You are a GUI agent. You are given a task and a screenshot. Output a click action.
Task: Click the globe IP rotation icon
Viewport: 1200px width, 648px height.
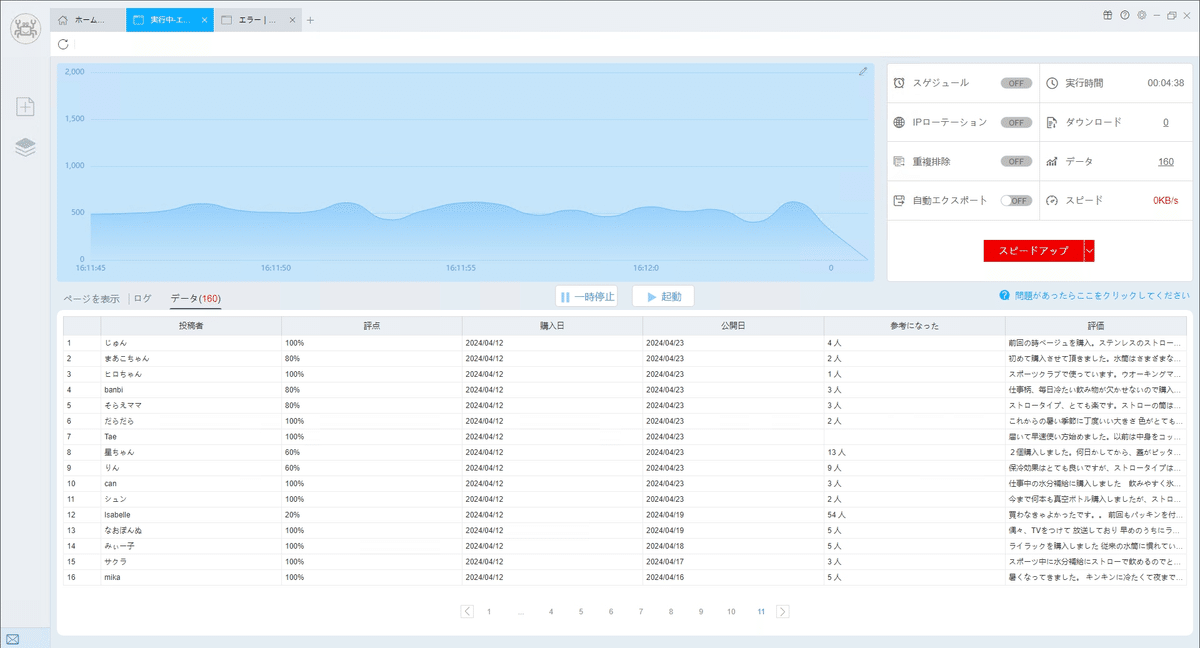point(899,122)
